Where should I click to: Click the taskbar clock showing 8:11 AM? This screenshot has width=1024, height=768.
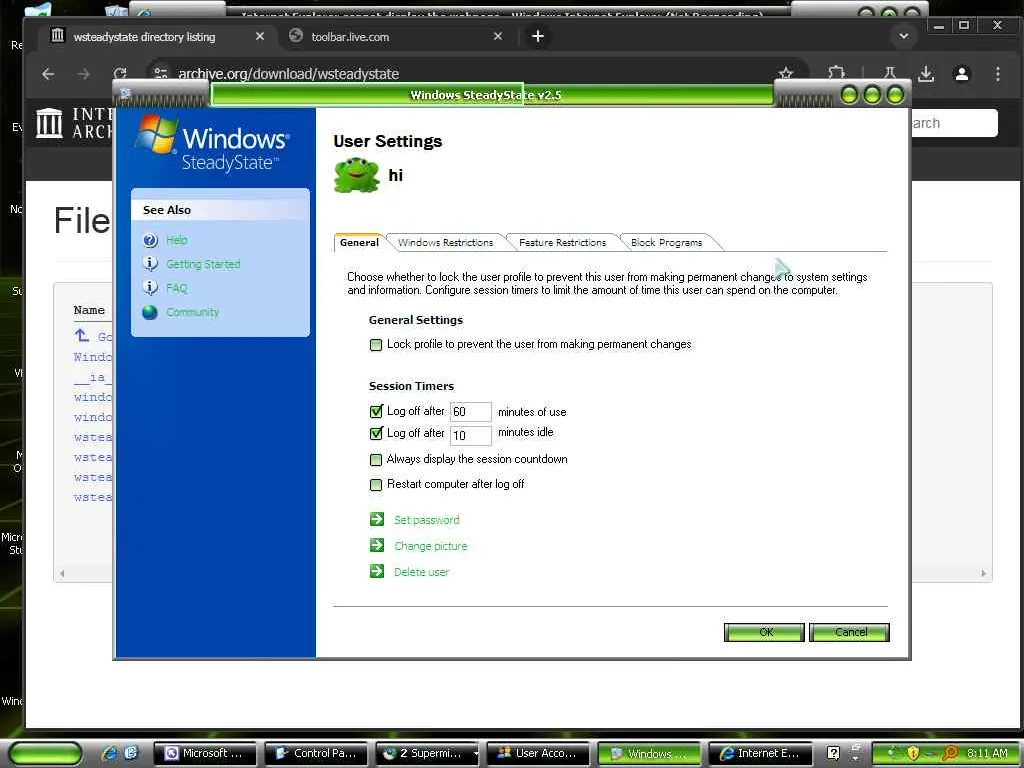(x=987, y=753)
